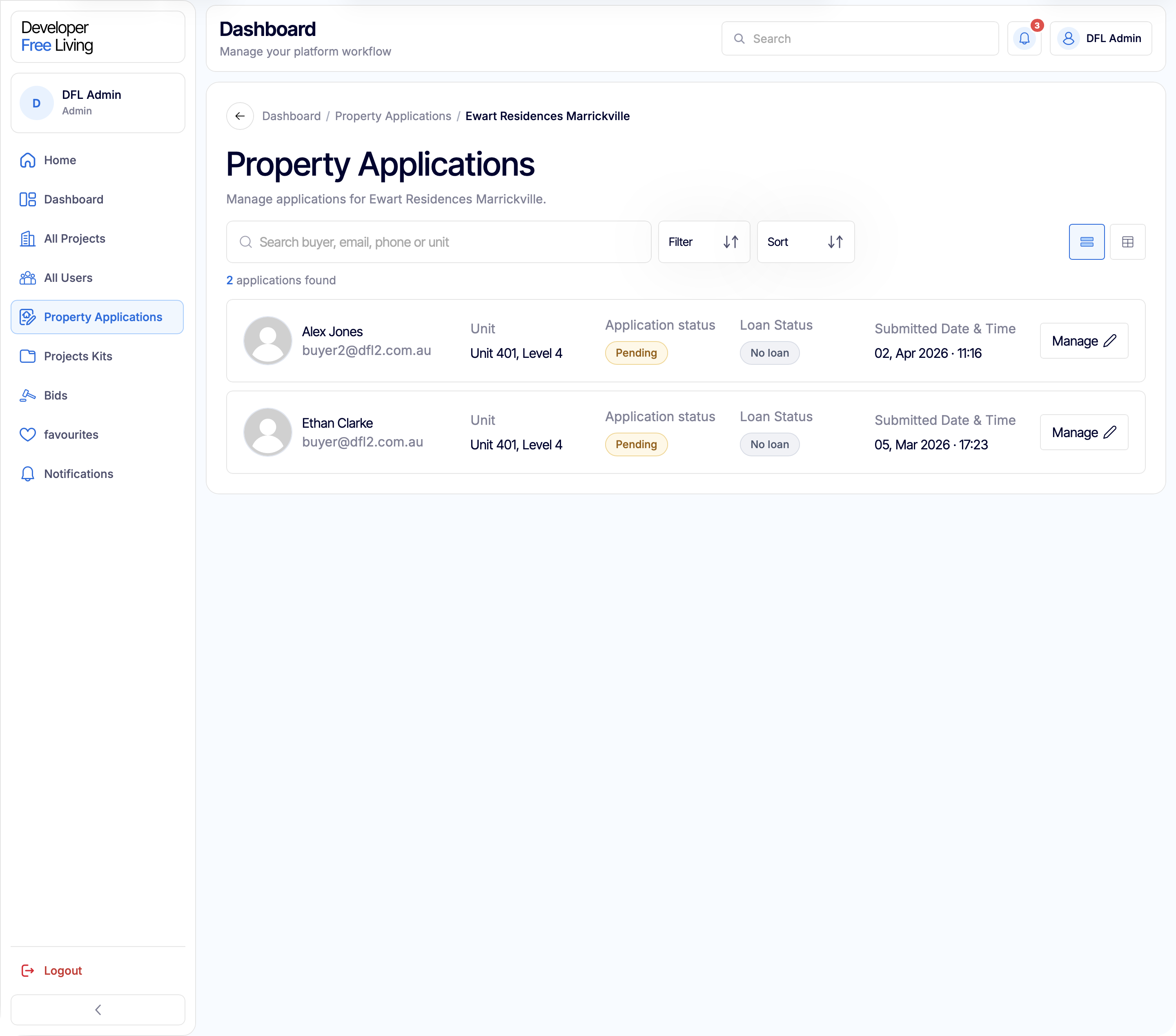
Task: Open the header notification bell with badge
Action: tap(1024, 38)
